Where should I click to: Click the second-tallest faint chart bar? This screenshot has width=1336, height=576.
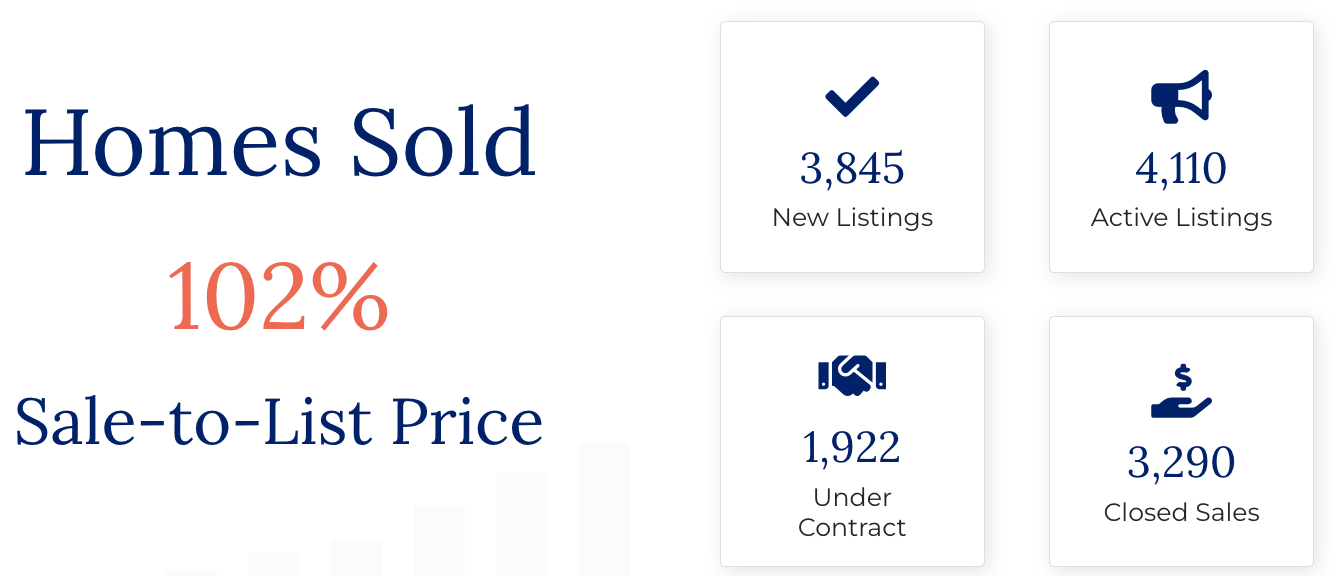pos(522,523)
